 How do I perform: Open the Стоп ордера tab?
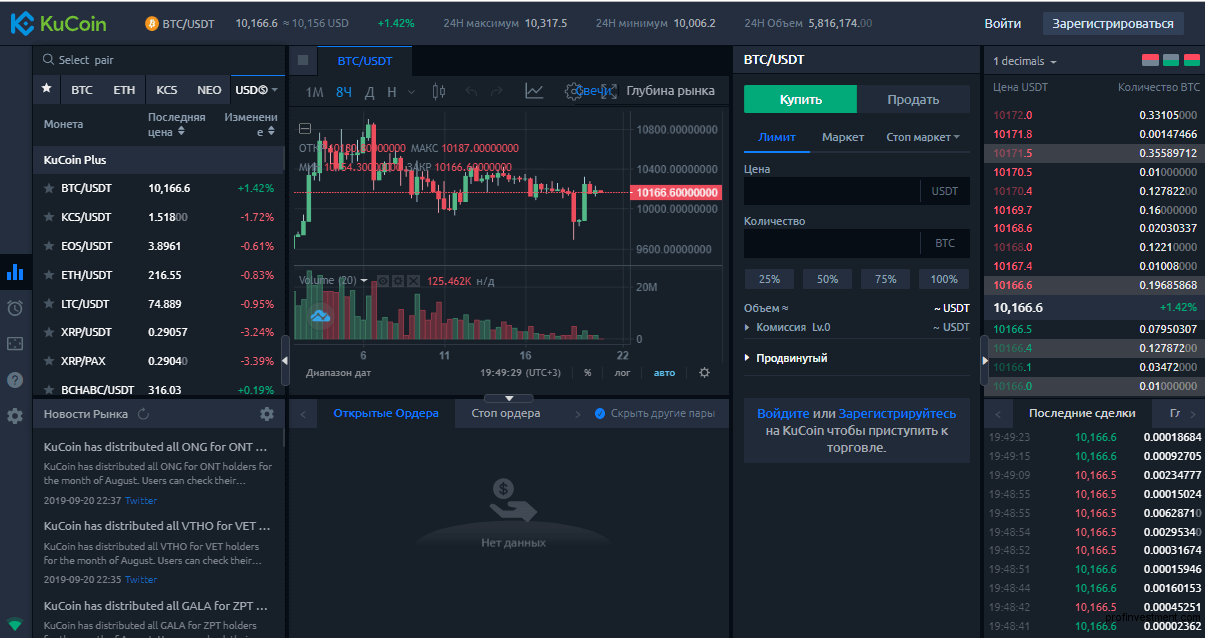coord(506,413)
